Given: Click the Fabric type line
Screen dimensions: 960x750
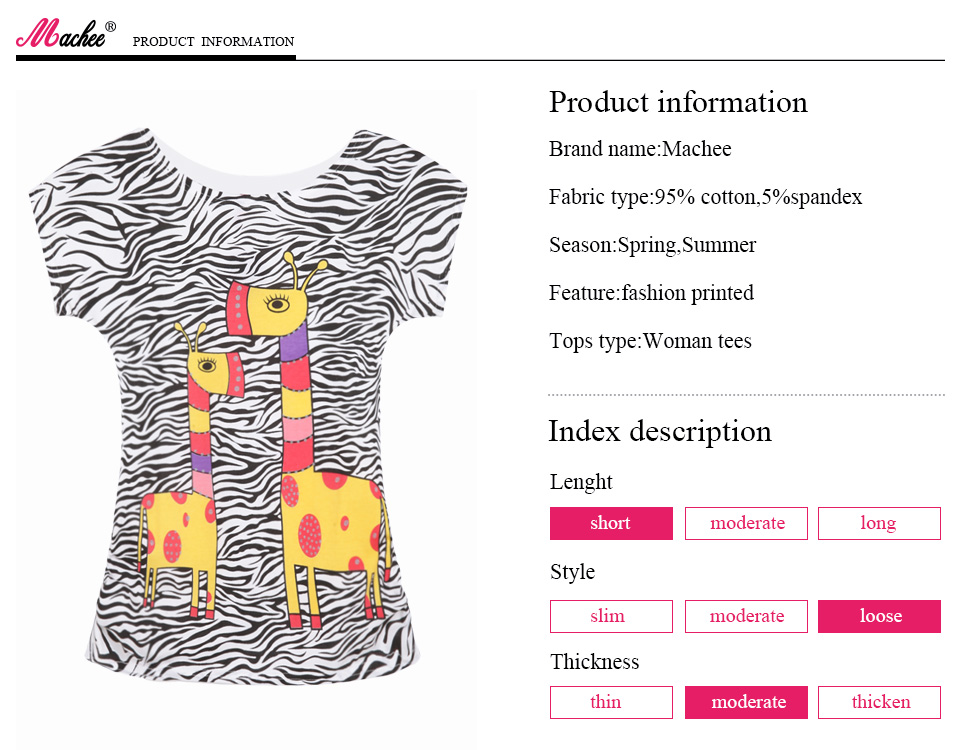Looking at the screenshot, I should point(705,197).
